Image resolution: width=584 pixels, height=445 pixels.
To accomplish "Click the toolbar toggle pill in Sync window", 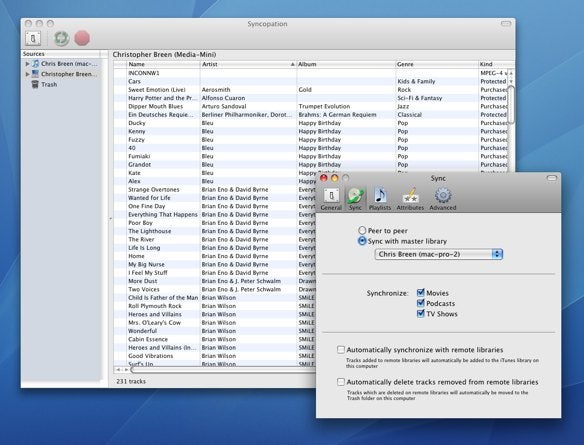I will 552,178.
